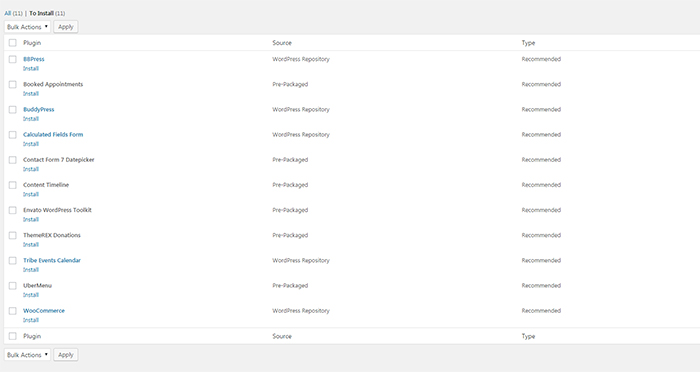Click the Envato WordPress Toolkit name
Viewport: 700px width, 372px height.
[57, 210]
